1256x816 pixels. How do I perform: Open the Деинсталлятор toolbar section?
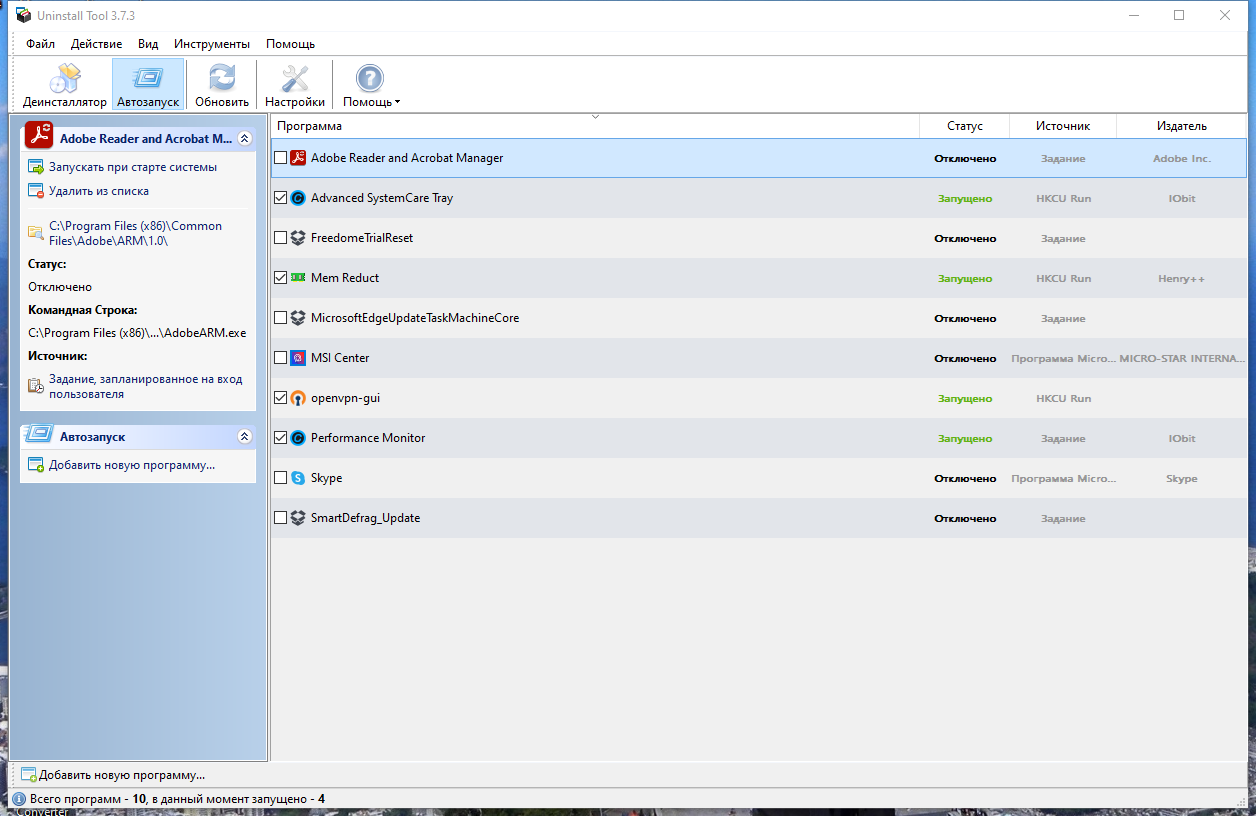pyautogui.click(x=65, y=85)
